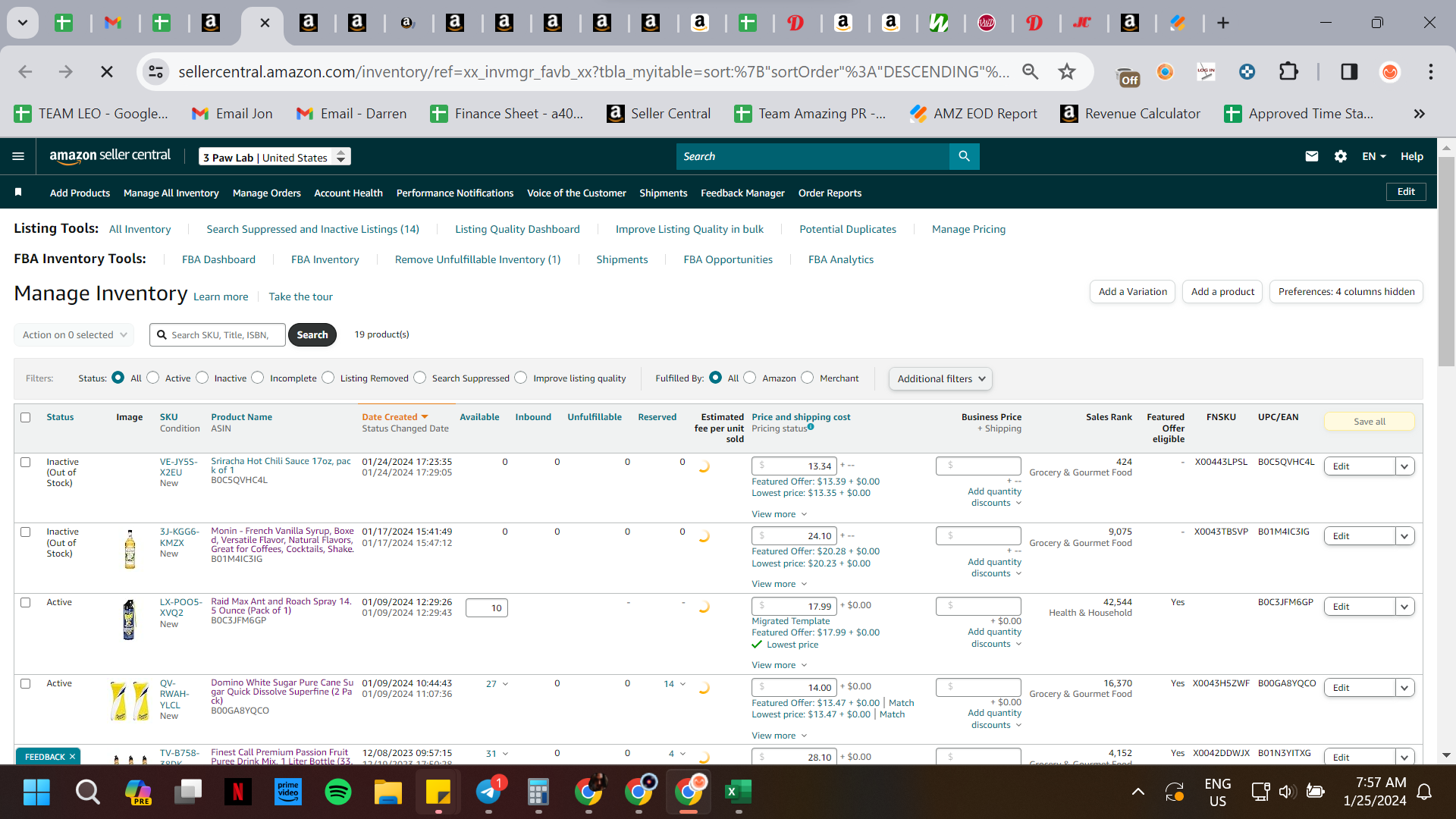
Task: Open Spotify from the taskbar
Action: pyautogui.click(x=338, y=792)
